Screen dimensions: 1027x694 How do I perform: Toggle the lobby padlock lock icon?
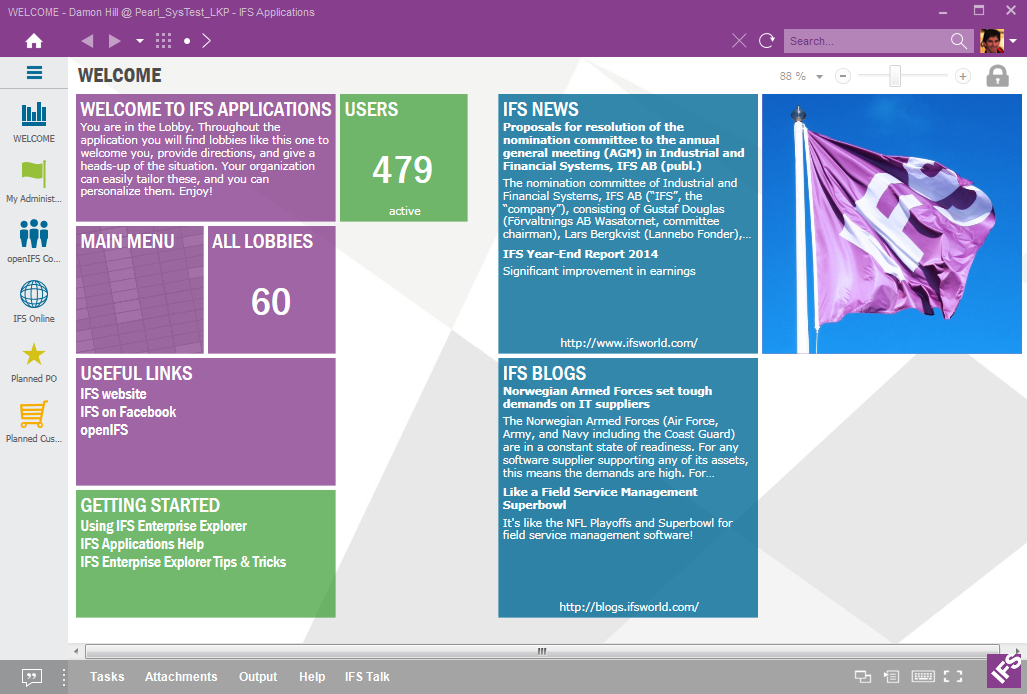click(x=997, y=76)
